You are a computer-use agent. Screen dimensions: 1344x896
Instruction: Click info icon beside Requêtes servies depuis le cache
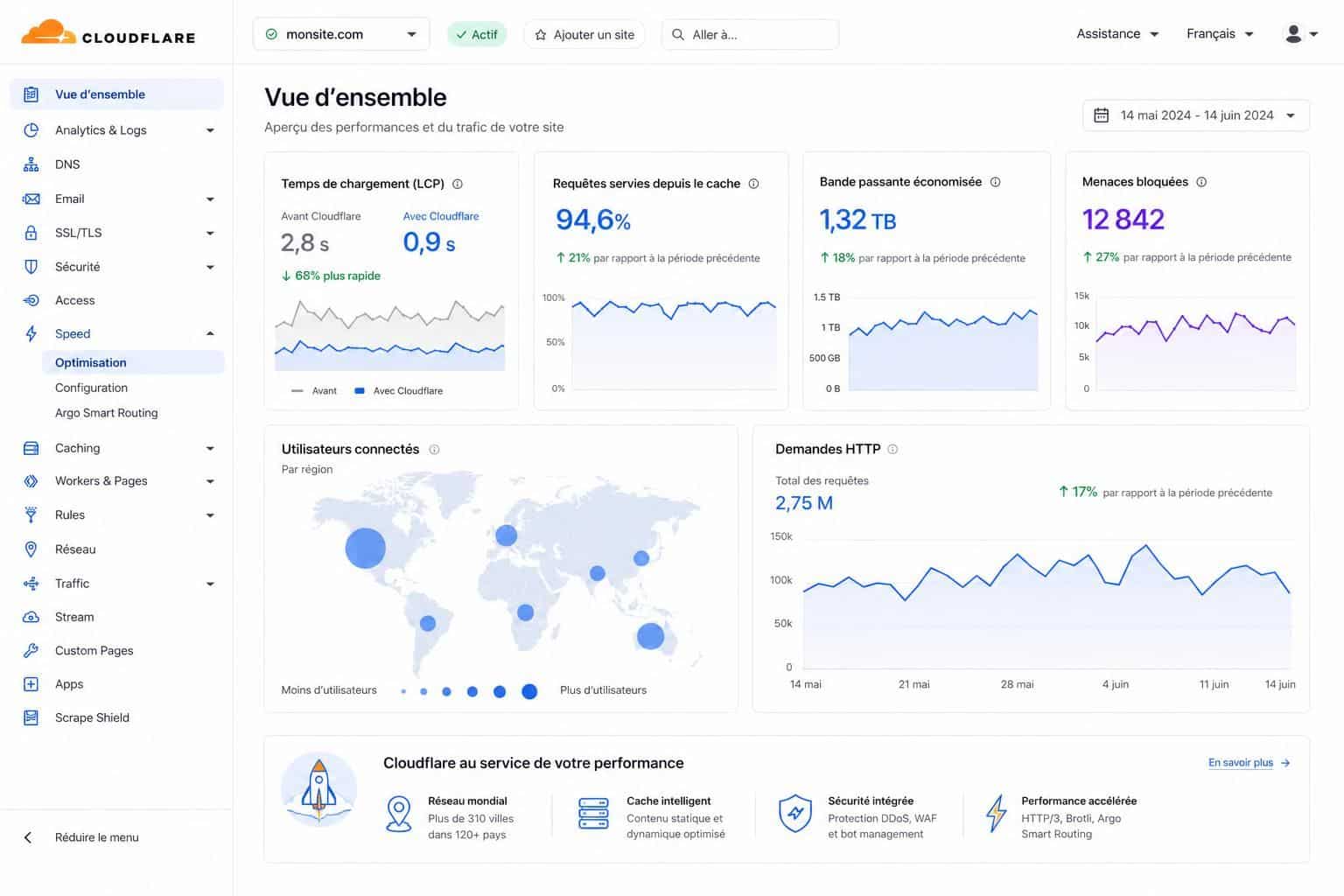point(753,184)
